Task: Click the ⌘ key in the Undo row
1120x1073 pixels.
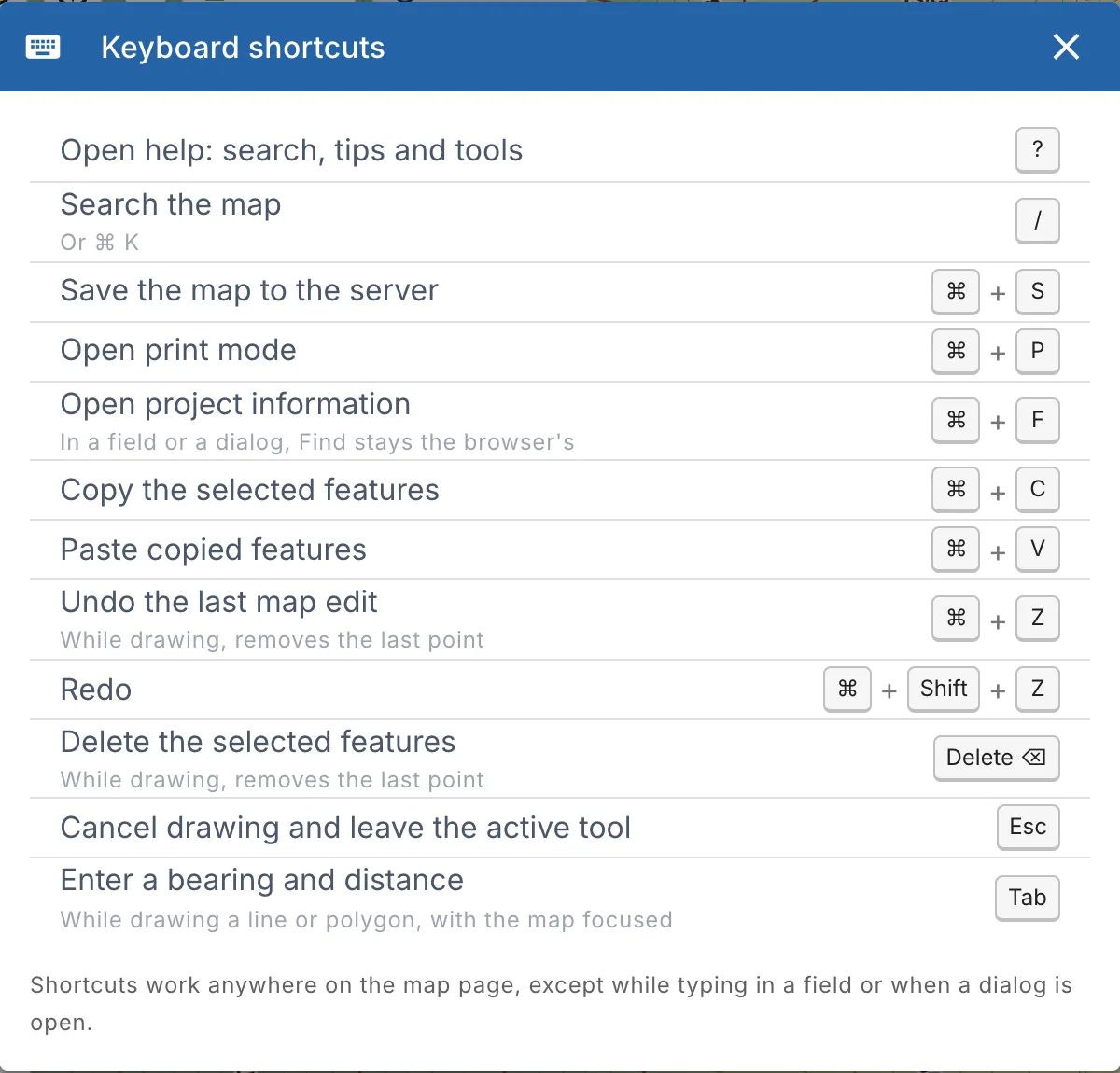Action: [956, 618]
